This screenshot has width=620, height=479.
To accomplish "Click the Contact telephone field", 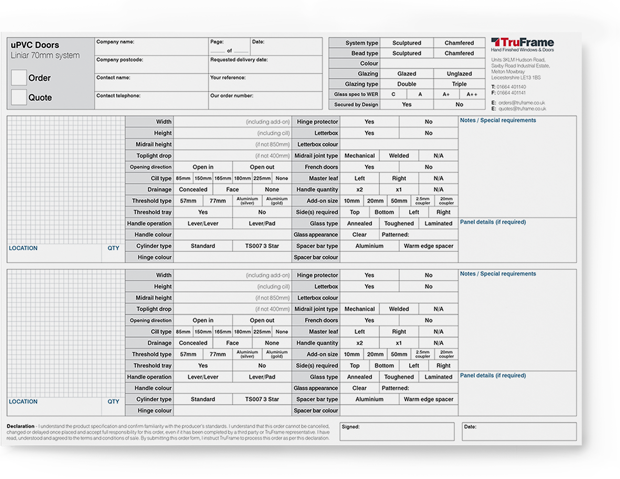I will [x=151, y=100].
